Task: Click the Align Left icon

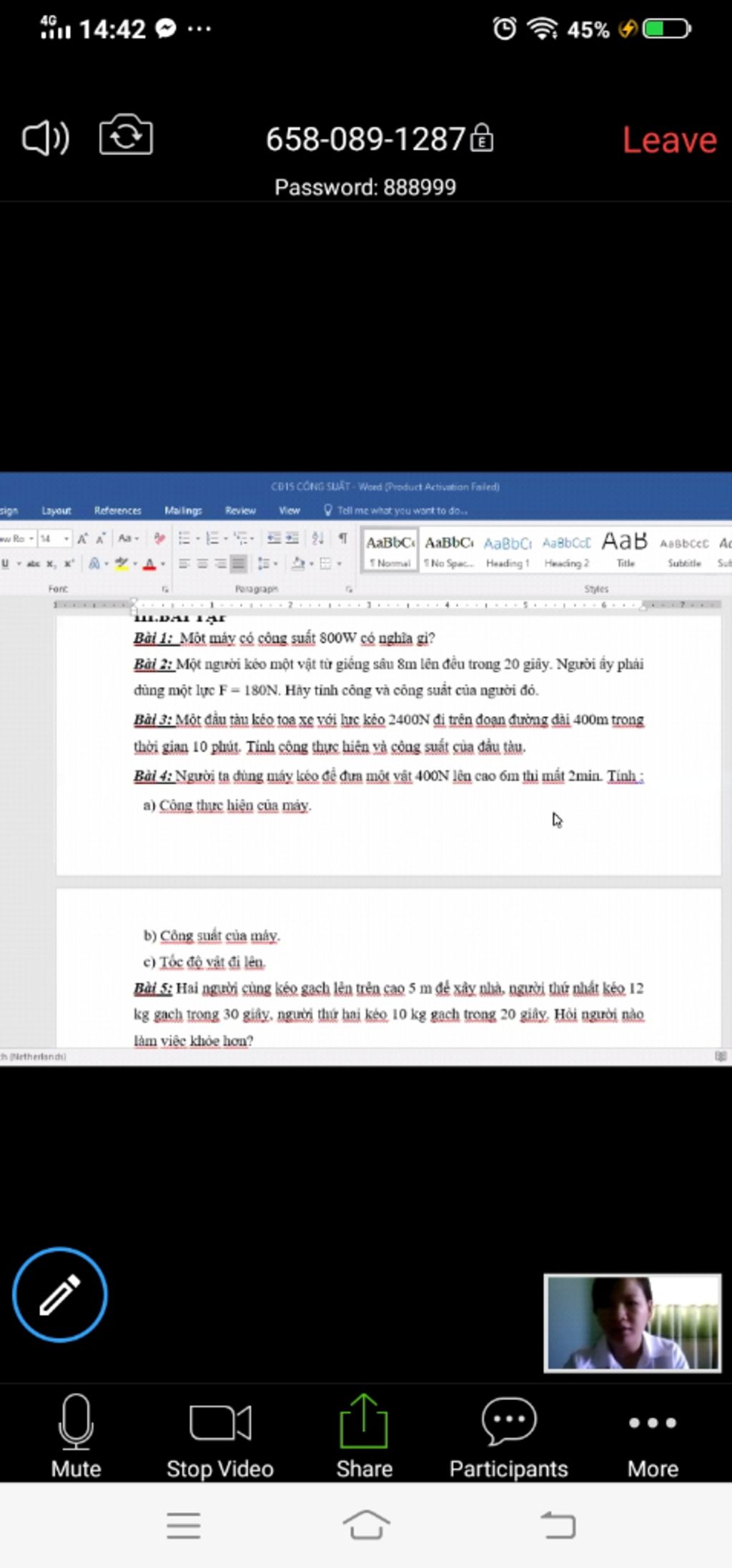Action: (x=184, y=564)
